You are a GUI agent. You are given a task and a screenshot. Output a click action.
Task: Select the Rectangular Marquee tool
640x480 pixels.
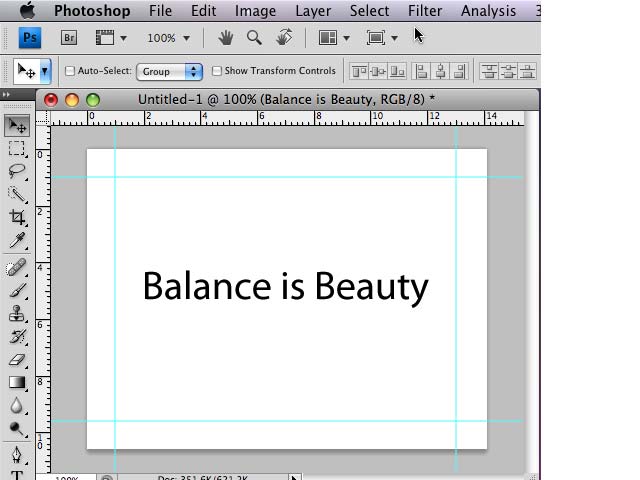(17, 148)
